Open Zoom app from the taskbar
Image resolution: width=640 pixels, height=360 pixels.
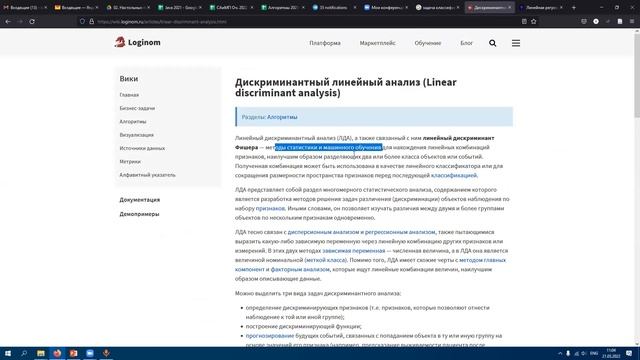(x=90, y=353)
